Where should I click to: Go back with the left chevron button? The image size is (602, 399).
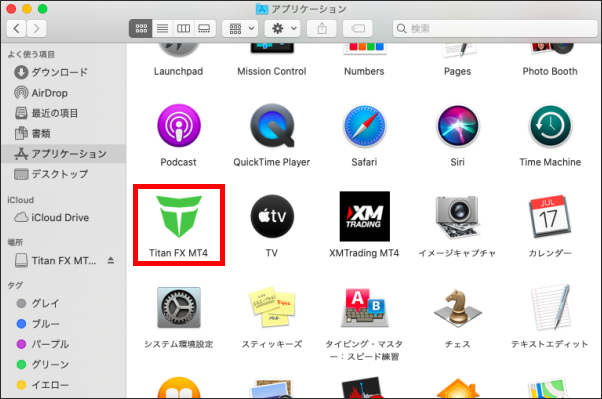point(17,28)
